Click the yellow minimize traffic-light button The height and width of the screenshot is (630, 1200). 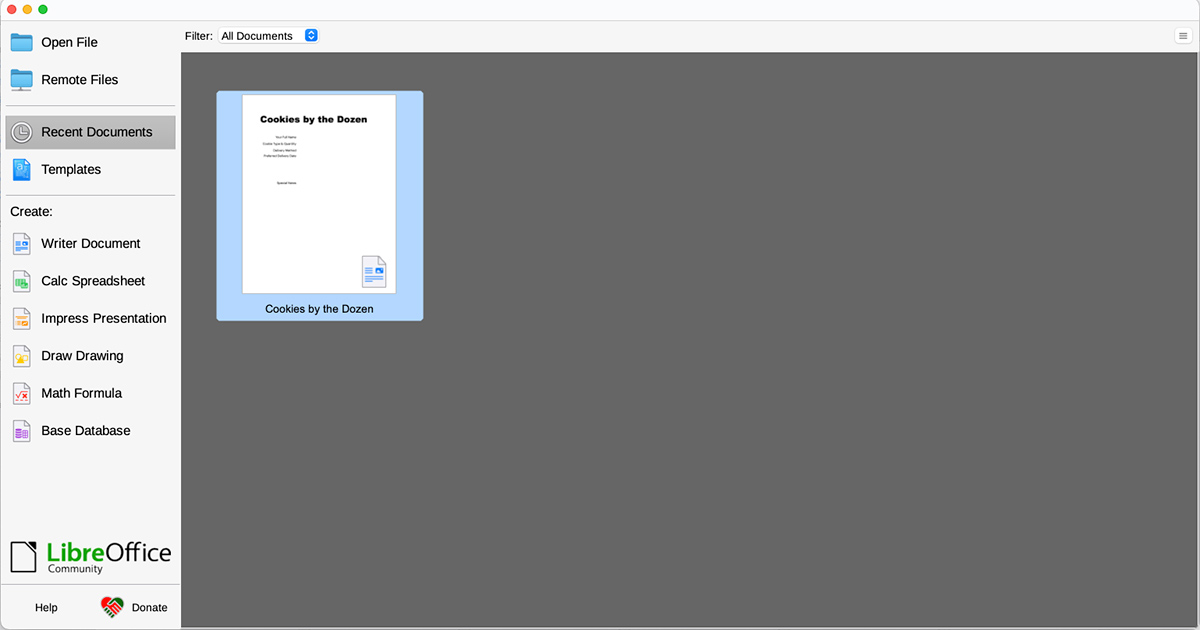coord(27,8)
